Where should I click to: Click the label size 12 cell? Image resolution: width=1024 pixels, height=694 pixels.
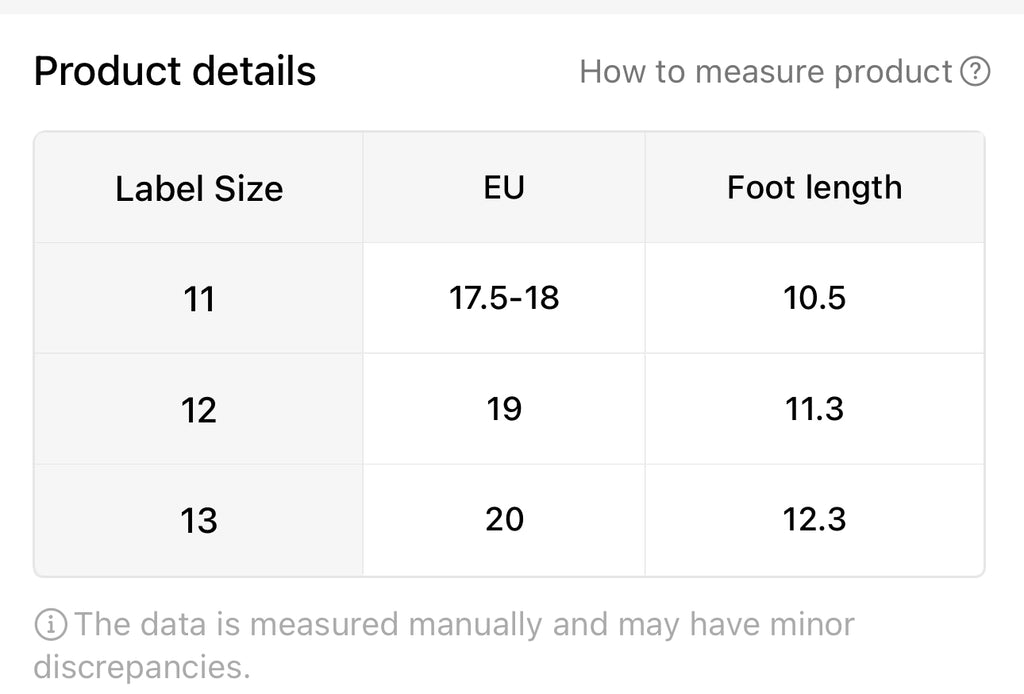coord(199,409)
